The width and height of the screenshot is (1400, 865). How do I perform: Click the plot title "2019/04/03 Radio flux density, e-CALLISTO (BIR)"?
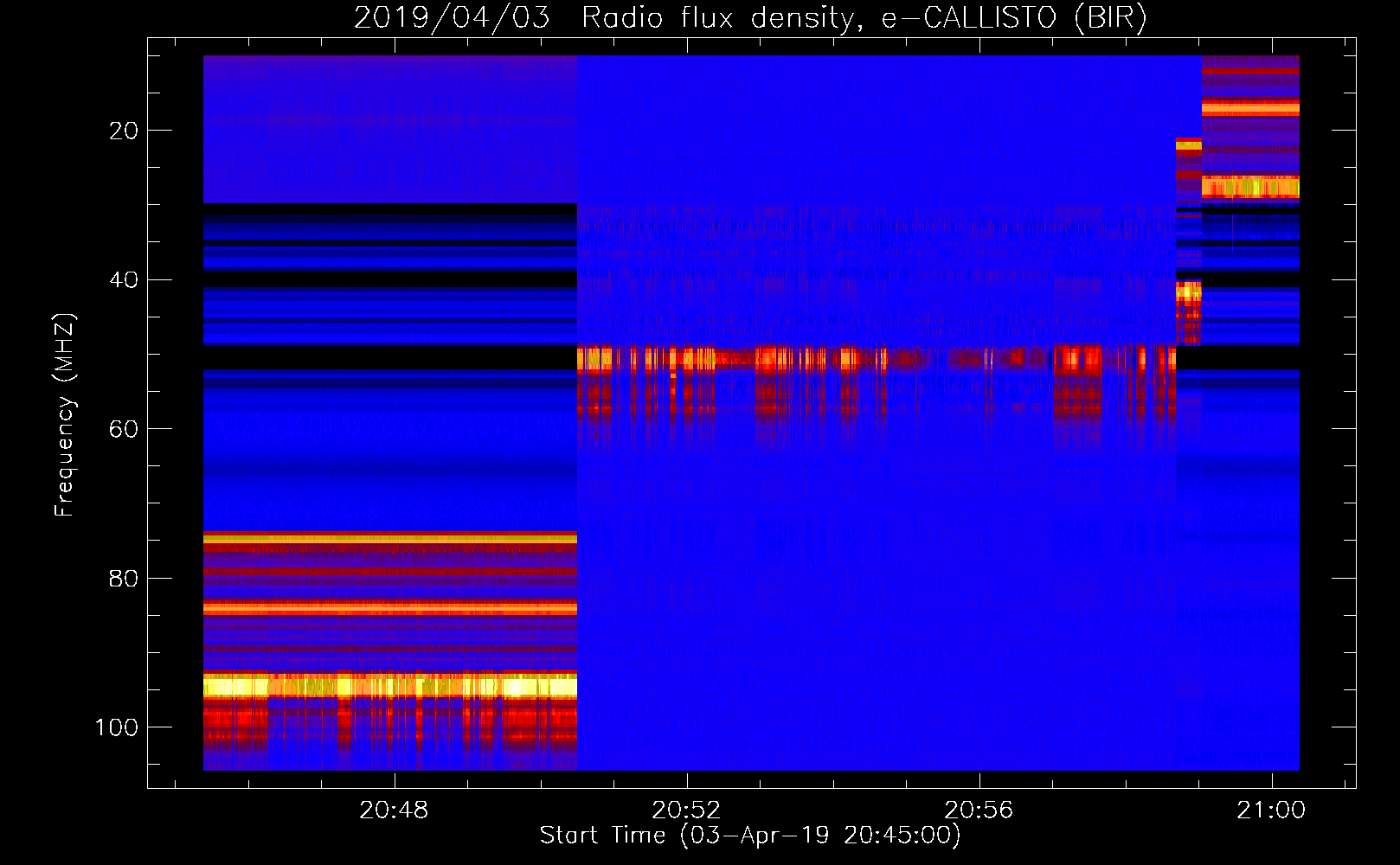(750, 17)
